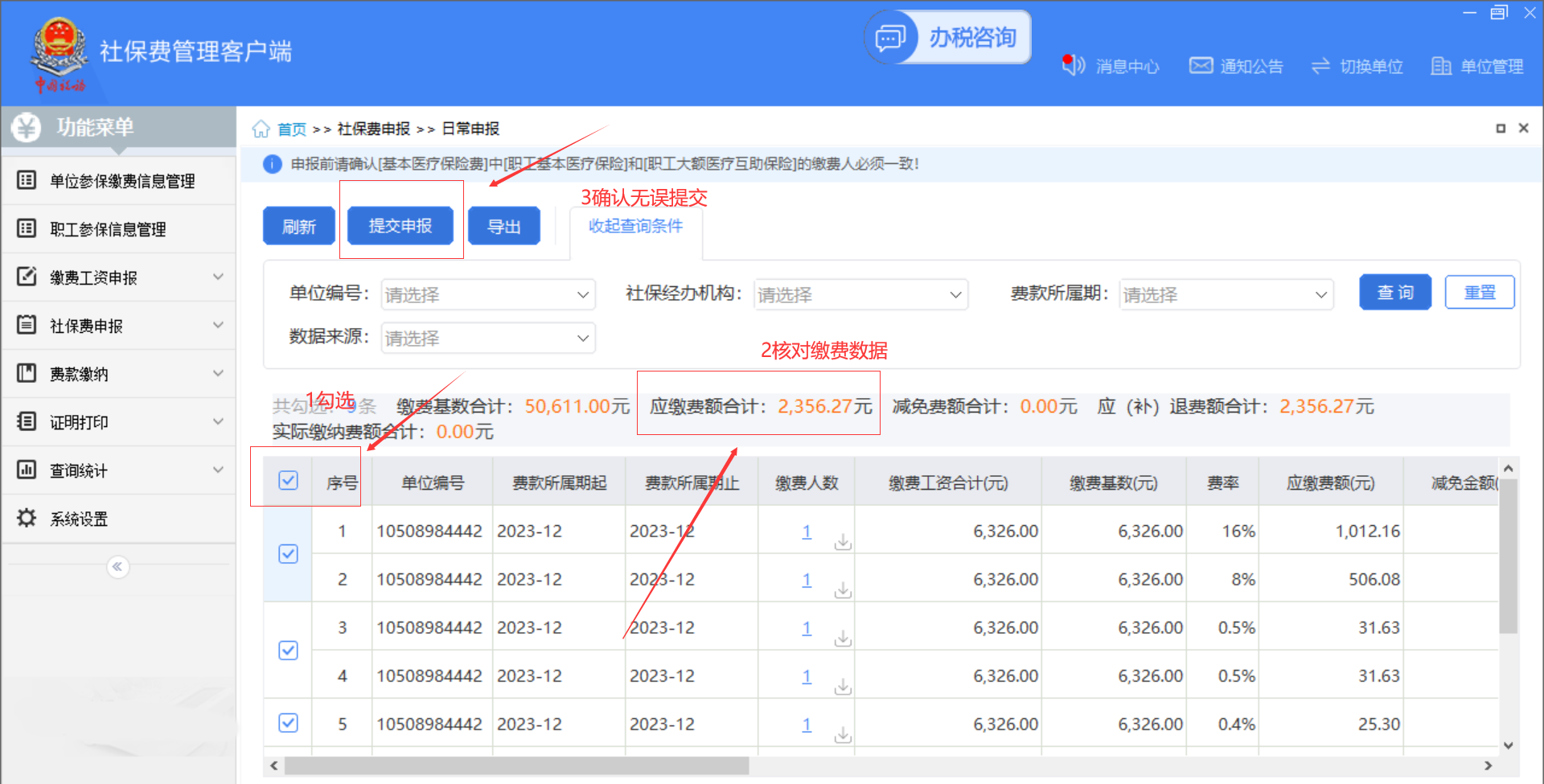Viewport: 1544px width, 784px height.
Task: Collapse sidebar with double-chevron icon
Action: [117, 567]
